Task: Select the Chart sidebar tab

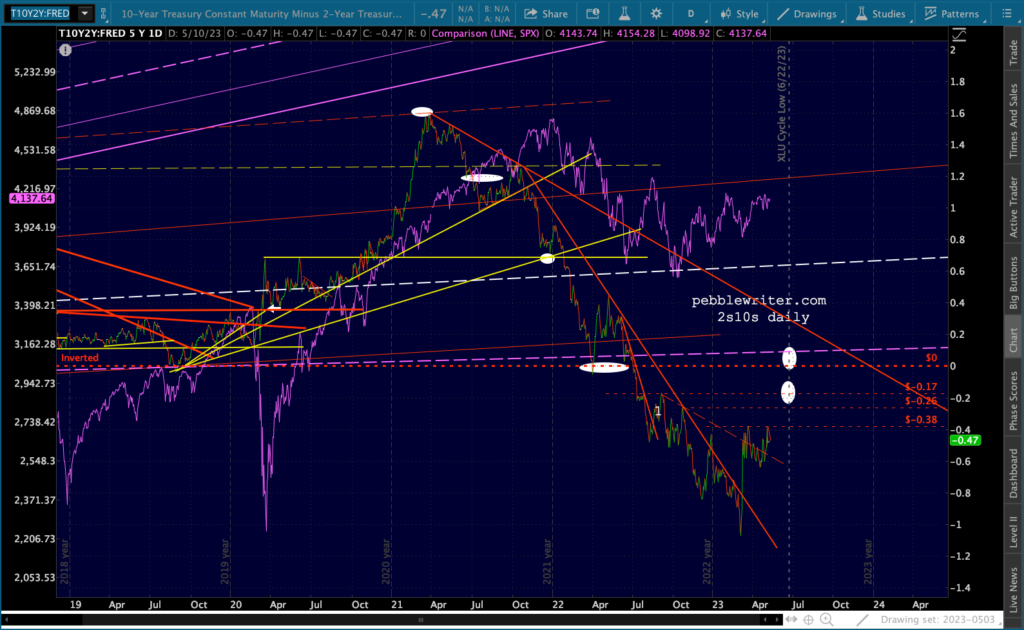Action: tap(1014, 338)
